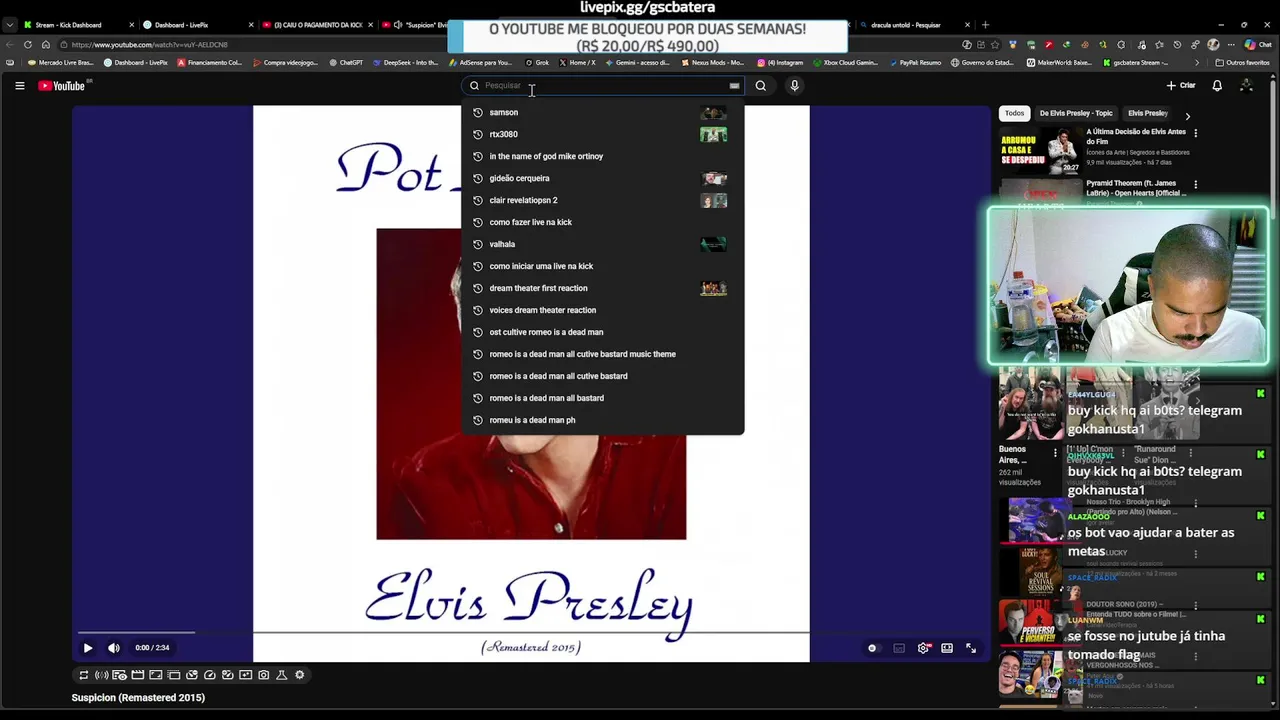Image resolution: width=1280 pixels, height=720 pixels.
Task: Focus the Pesquisar search input field
Action: [603, 86]
